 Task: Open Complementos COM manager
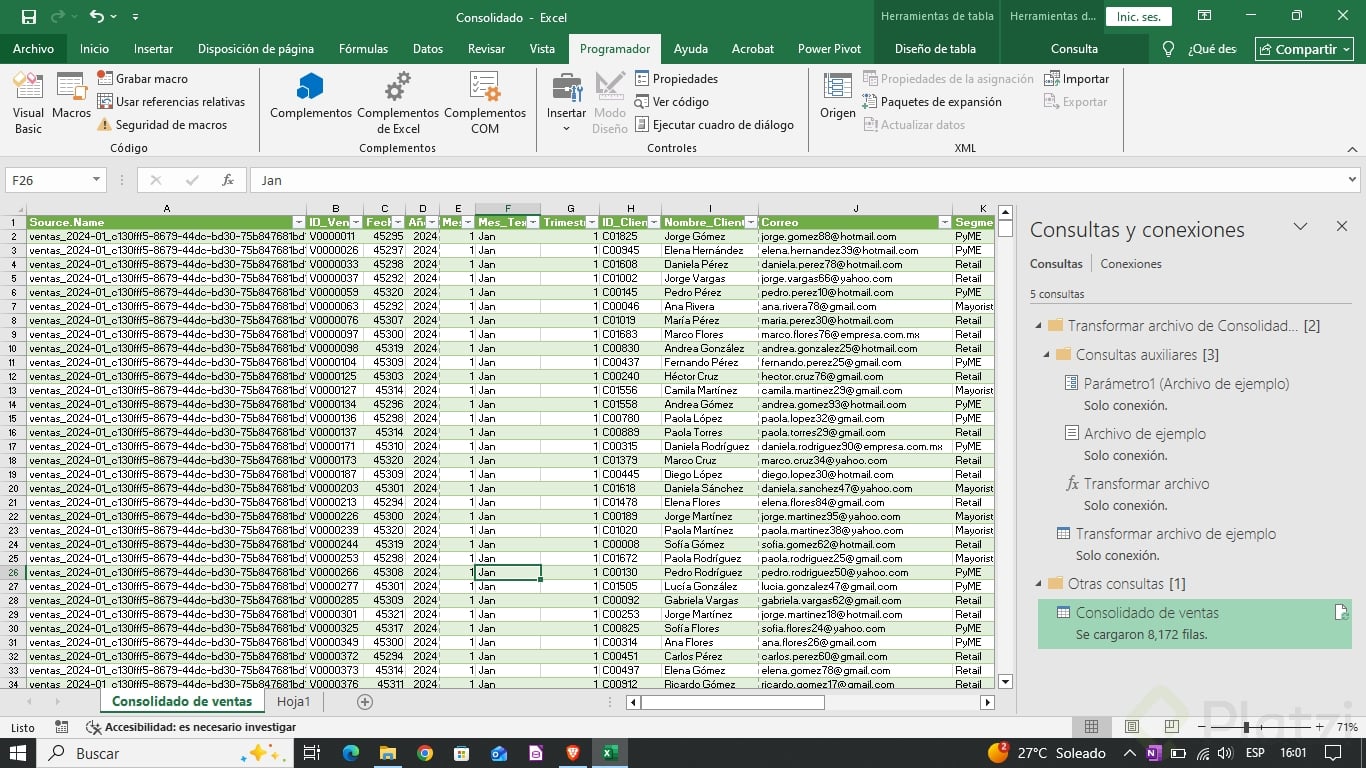click(485, 102)
